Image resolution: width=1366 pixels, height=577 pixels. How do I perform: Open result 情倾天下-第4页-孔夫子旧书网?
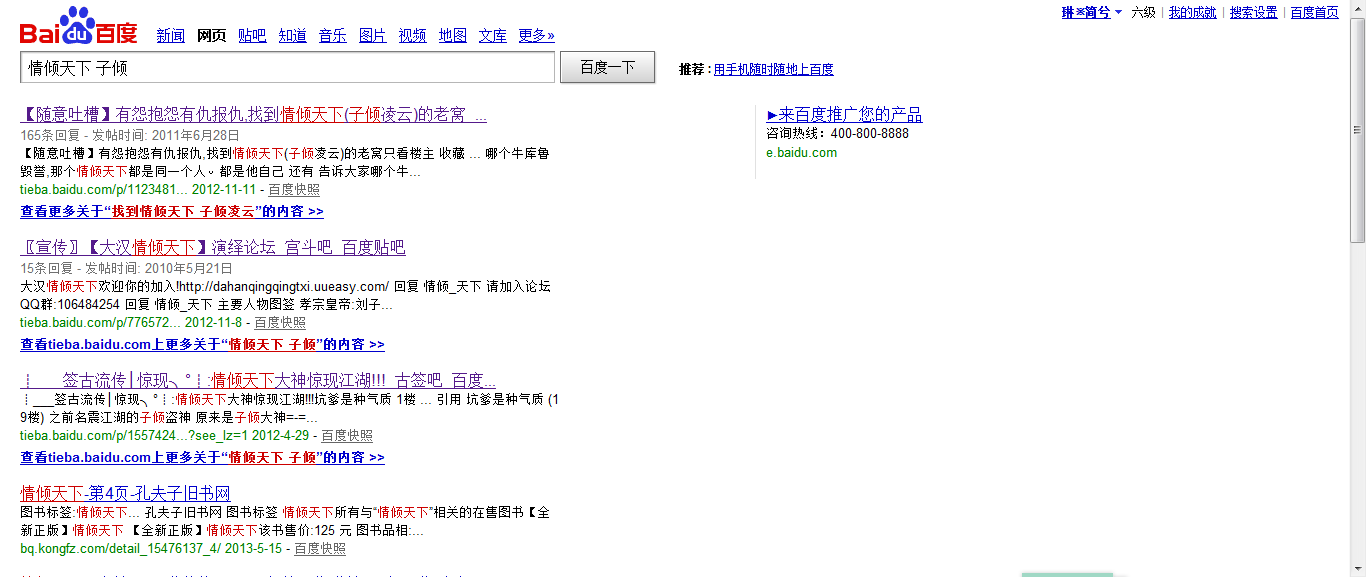pos(125,494)
